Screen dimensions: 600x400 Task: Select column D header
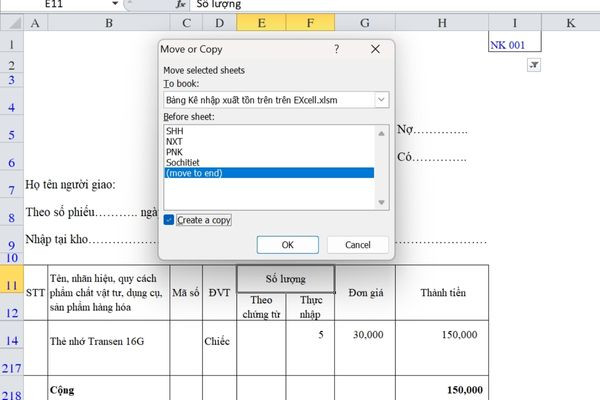point(219,23)
